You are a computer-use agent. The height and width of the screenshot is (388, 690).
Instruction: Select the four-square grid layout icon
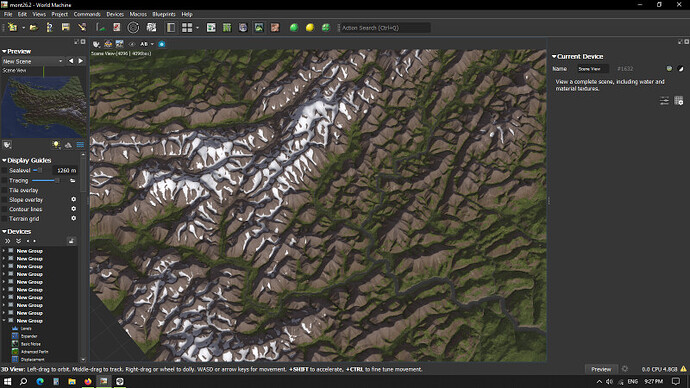click(x=187, y=27)
